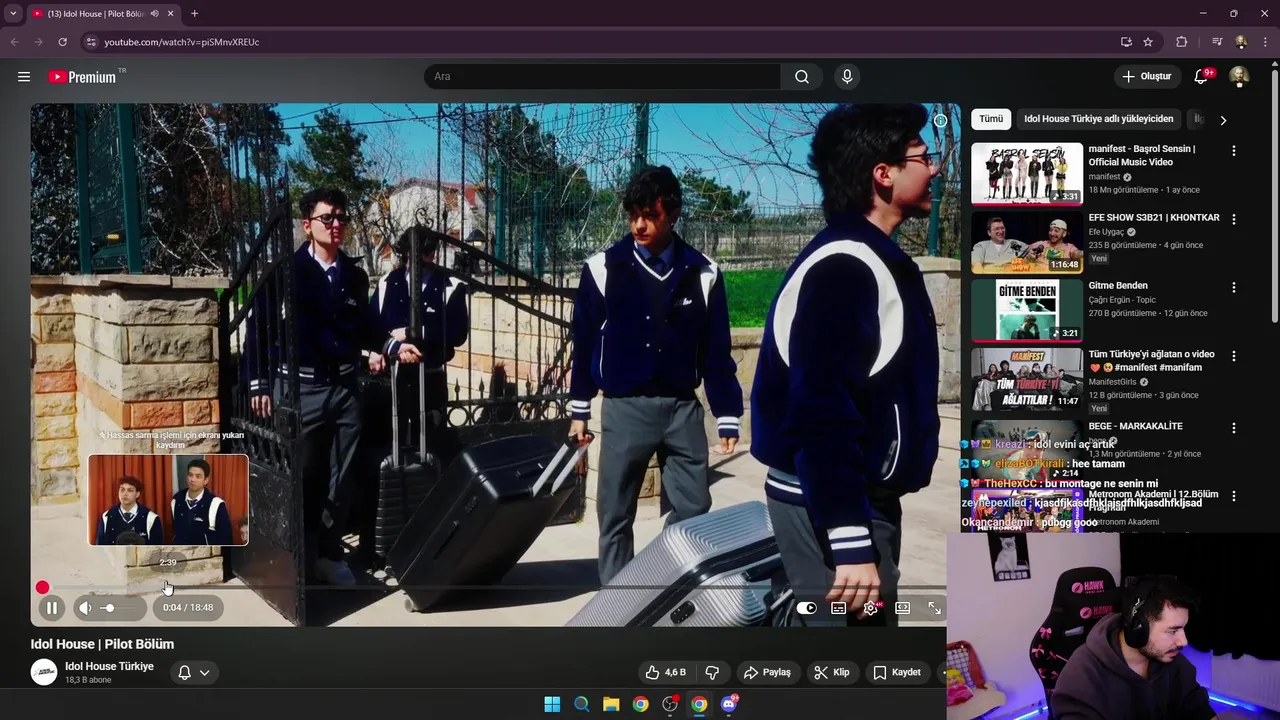Image resolution: width=1280 pixels, height=720 pixels.
Task: Open Discord from the taskbar
Action: click(x=729, y=704)
